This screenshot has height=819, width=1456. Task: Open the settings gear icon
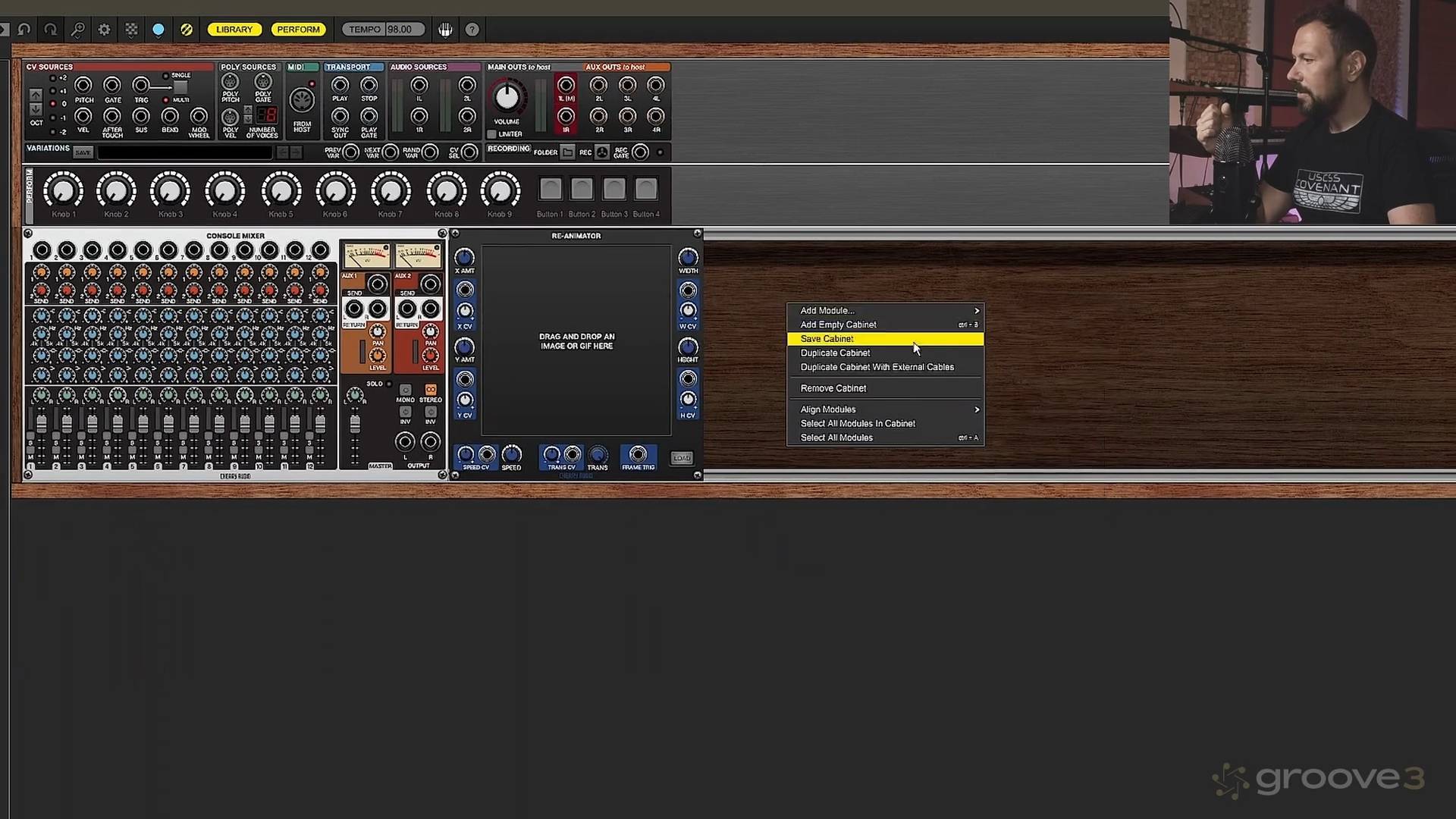point(104,30)
